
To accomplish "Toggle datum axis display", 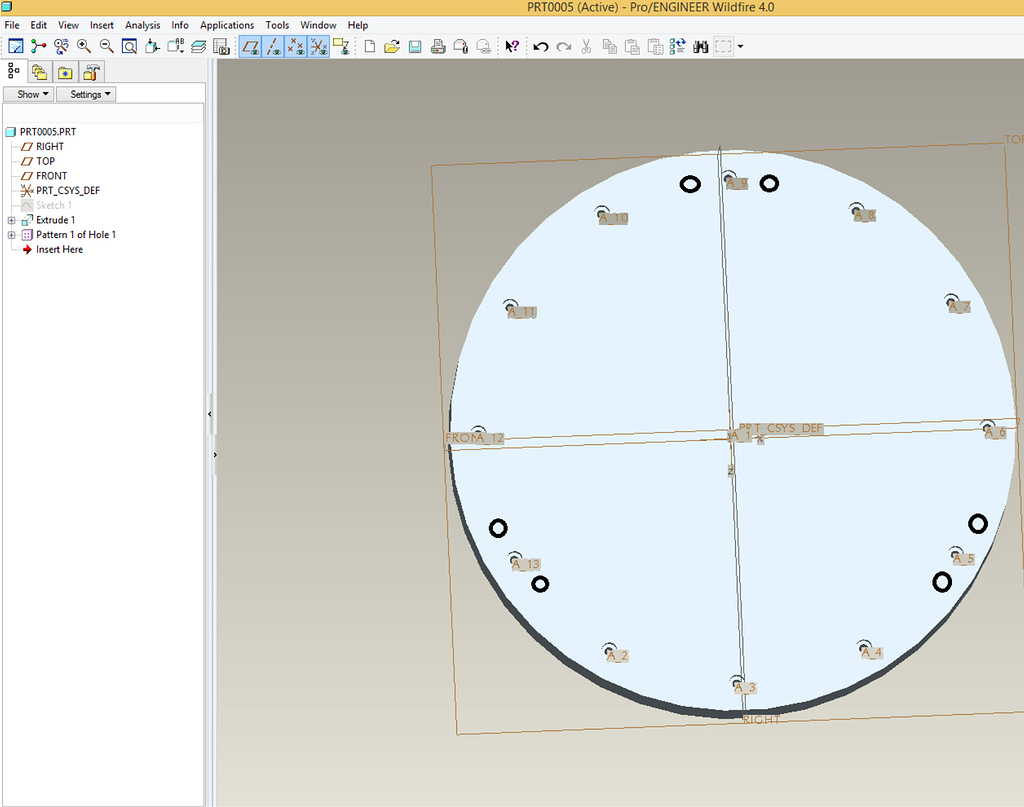I will click(274, 46).
